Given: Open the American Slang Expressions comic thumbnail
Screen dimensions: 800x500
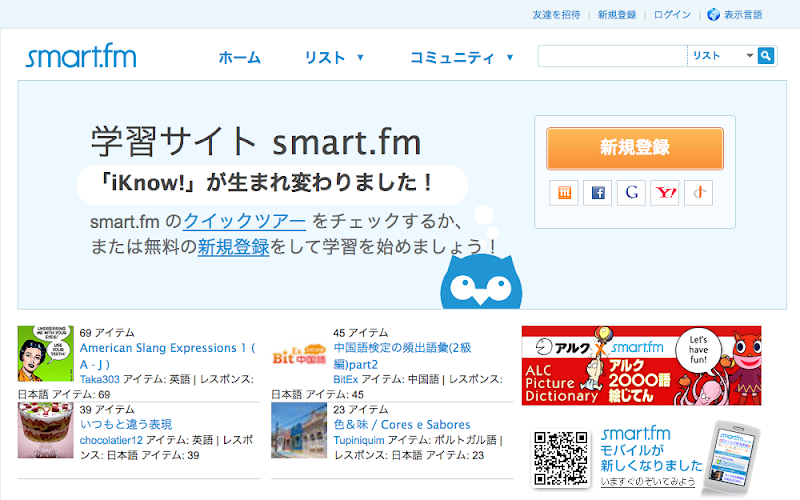Looking at the screenshot, I should [45, 354].
